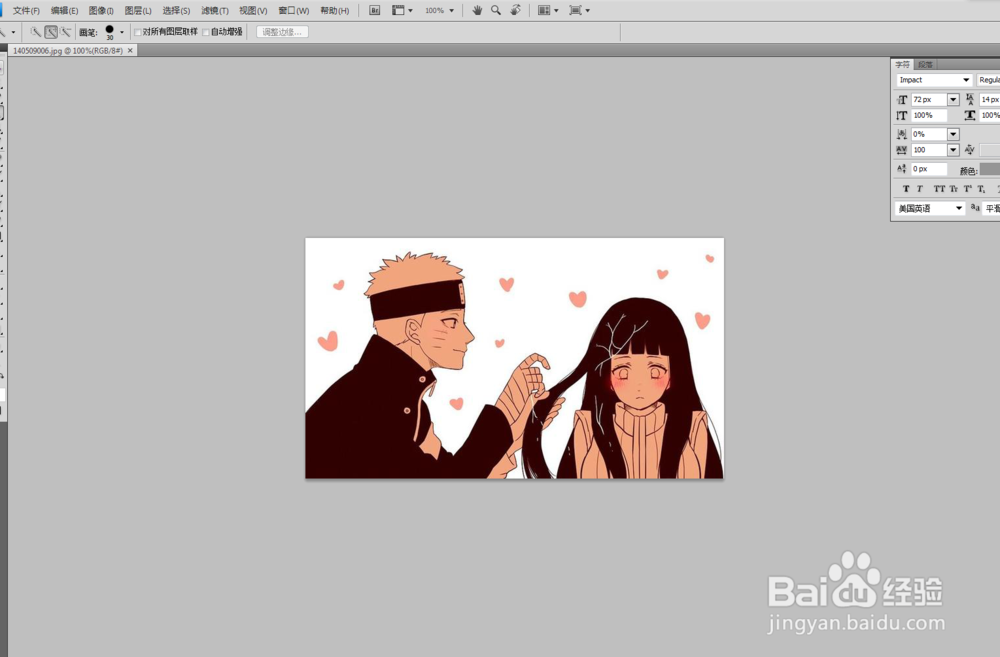Viewport: 1000px width, 657px height.
Task: Click the horizontal scale 100% field
Action: coord(990,115)
